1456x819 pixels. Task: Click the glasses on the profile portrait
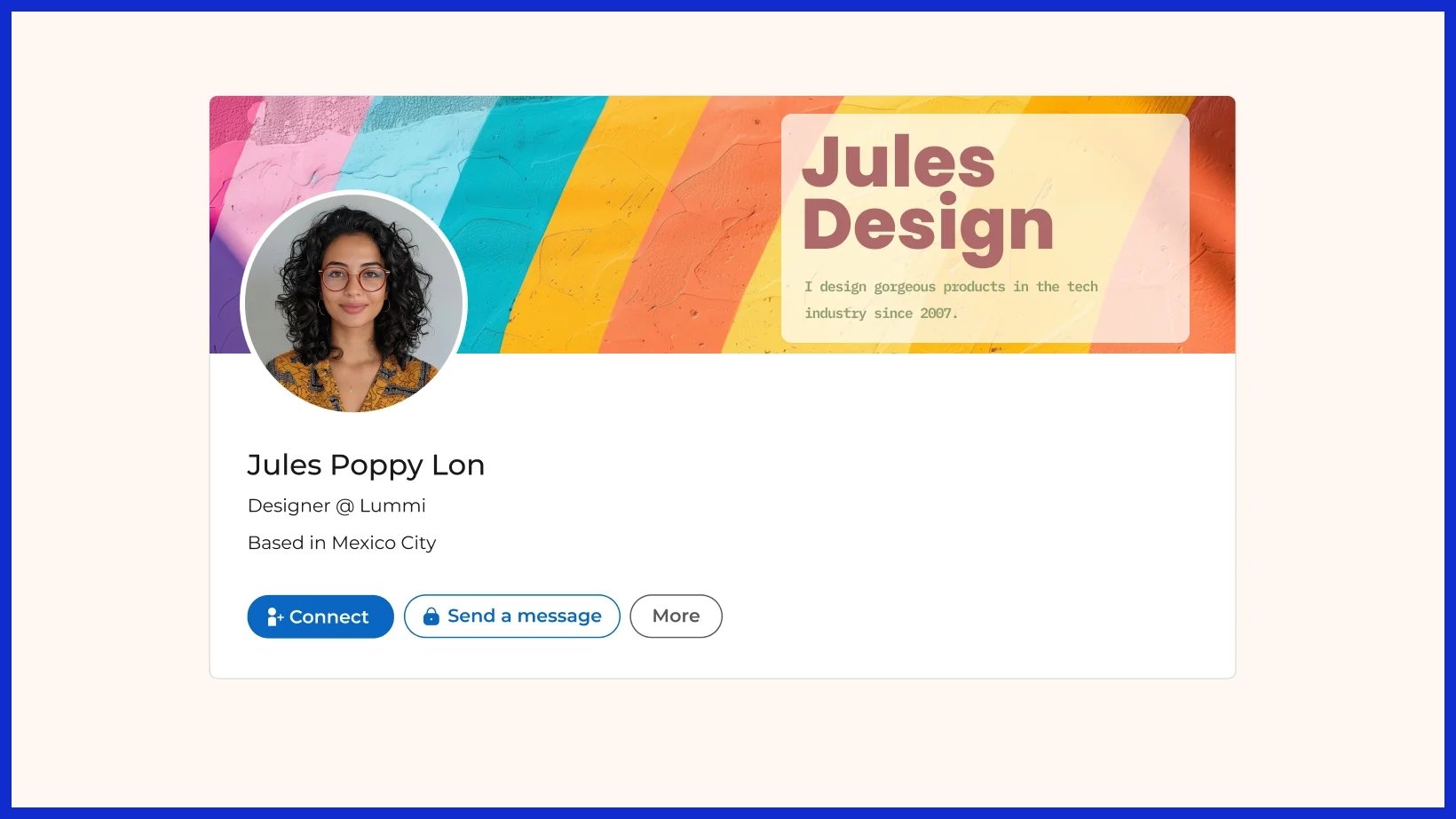click(x=354, y=279)
